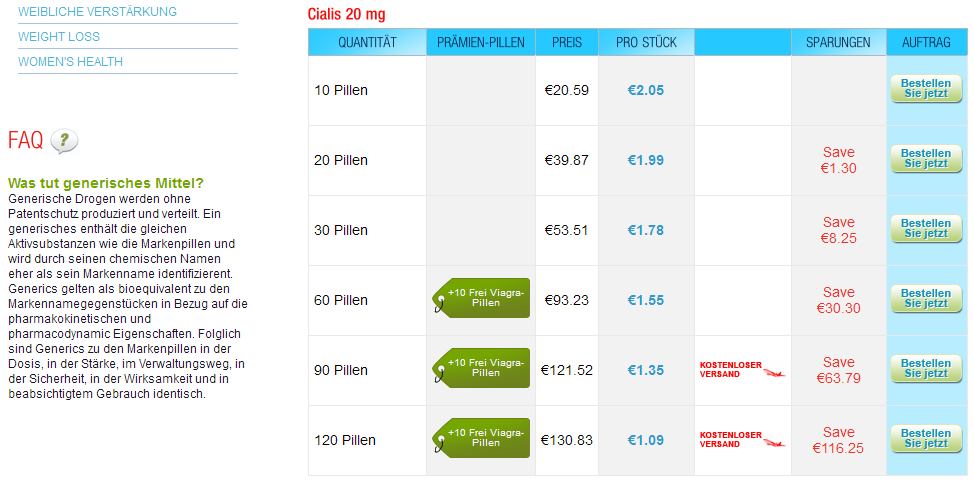The height and width of the screenshot is (481, 974).
Task: Click the FAQ question mark bubble icon
Action: [x=64, y=142]
